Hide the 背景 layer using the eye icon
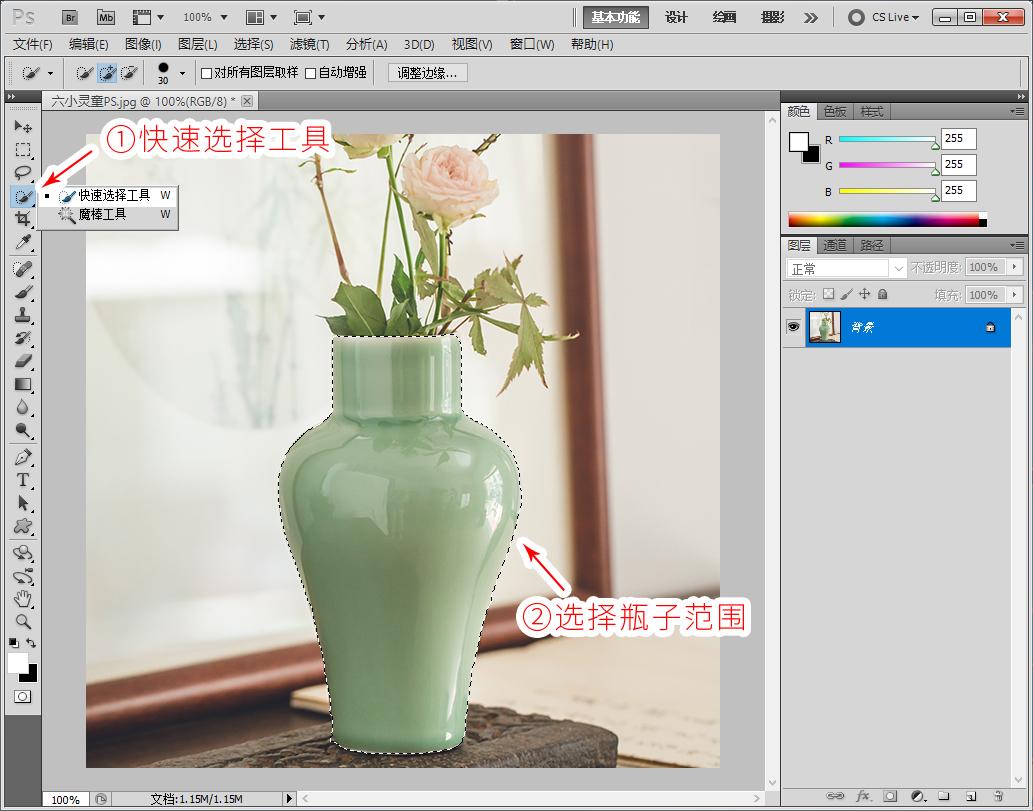Viewport: 1033px width, 811px height. pyautogui.click(x=793, y=327)
